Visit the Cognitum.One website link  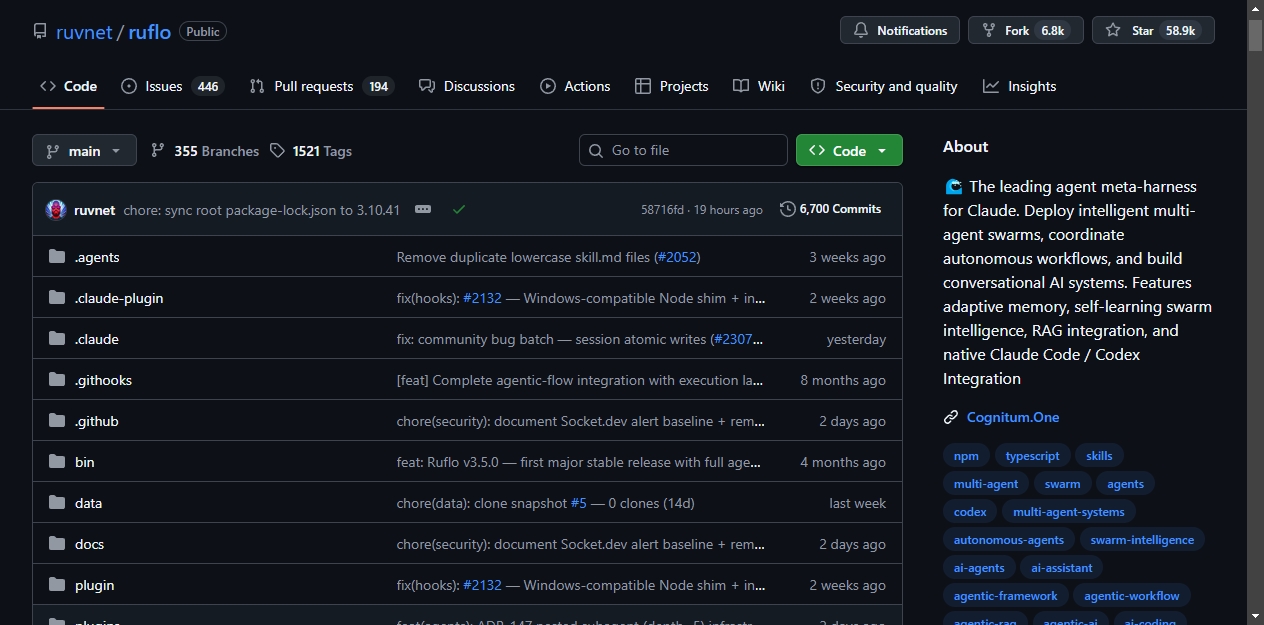pos(1013,417)
